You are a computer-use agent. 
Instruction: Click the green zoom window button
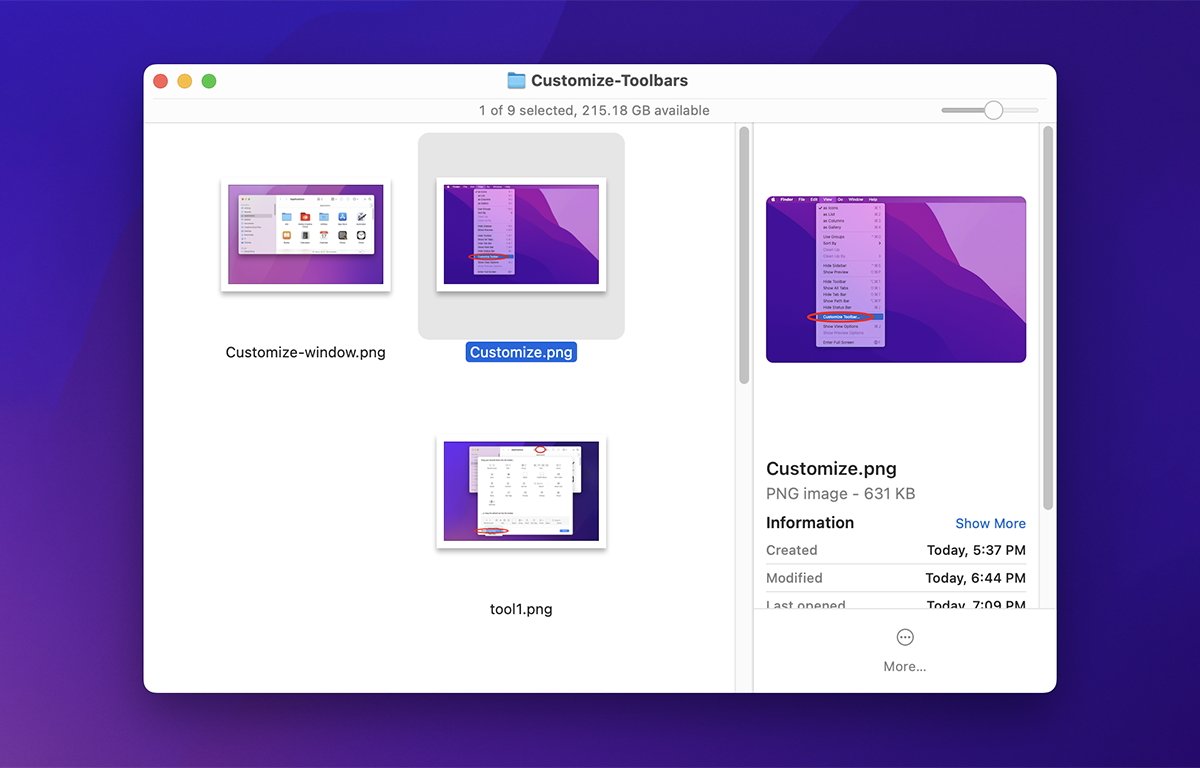209,81
